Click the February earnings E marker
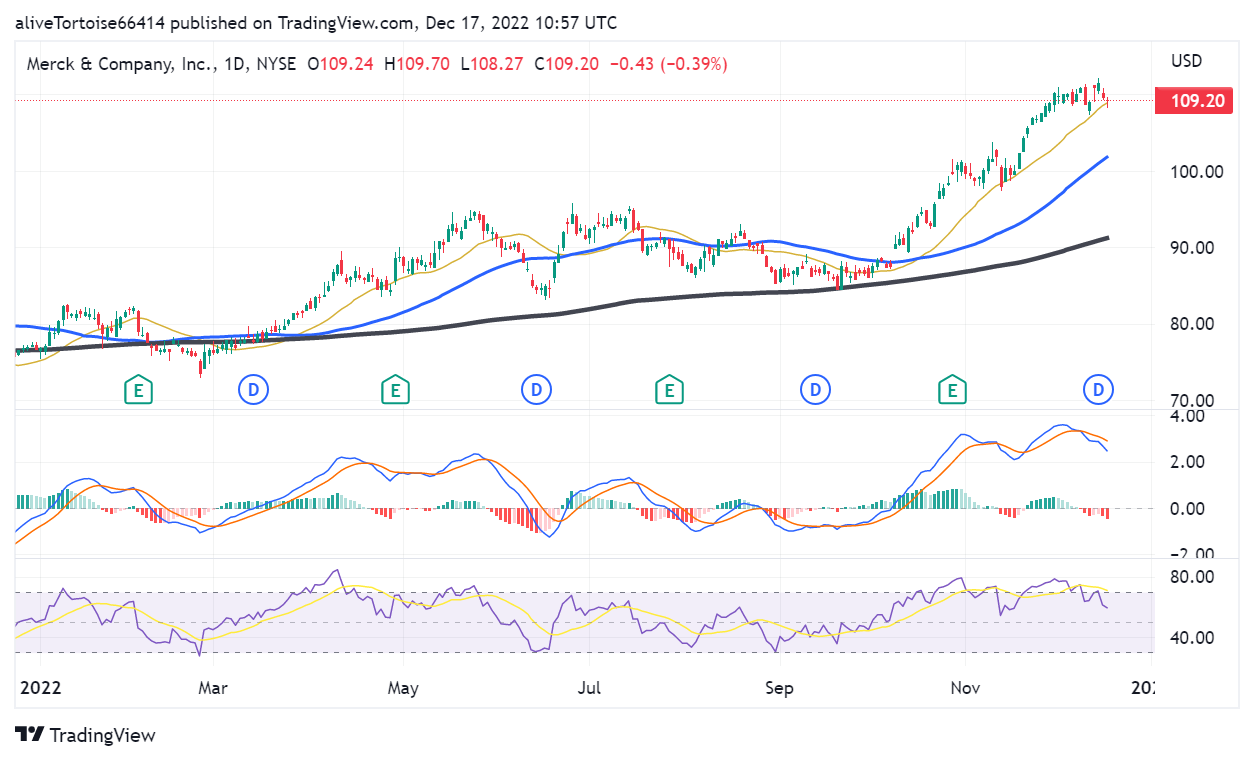1254x761 pixels. 138,390
